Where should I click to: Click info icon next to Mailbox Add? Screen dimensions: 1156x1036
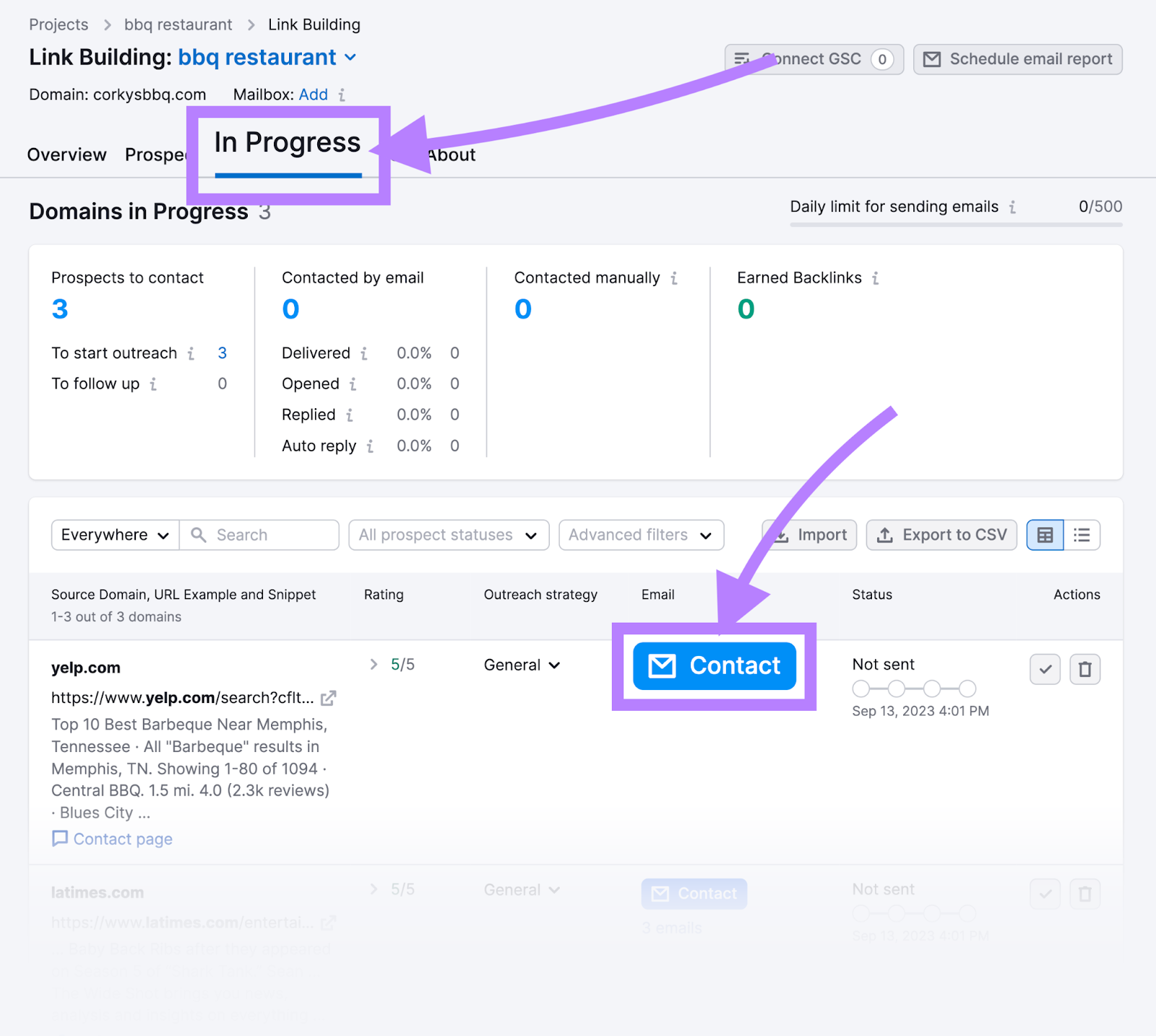point(342,95)
